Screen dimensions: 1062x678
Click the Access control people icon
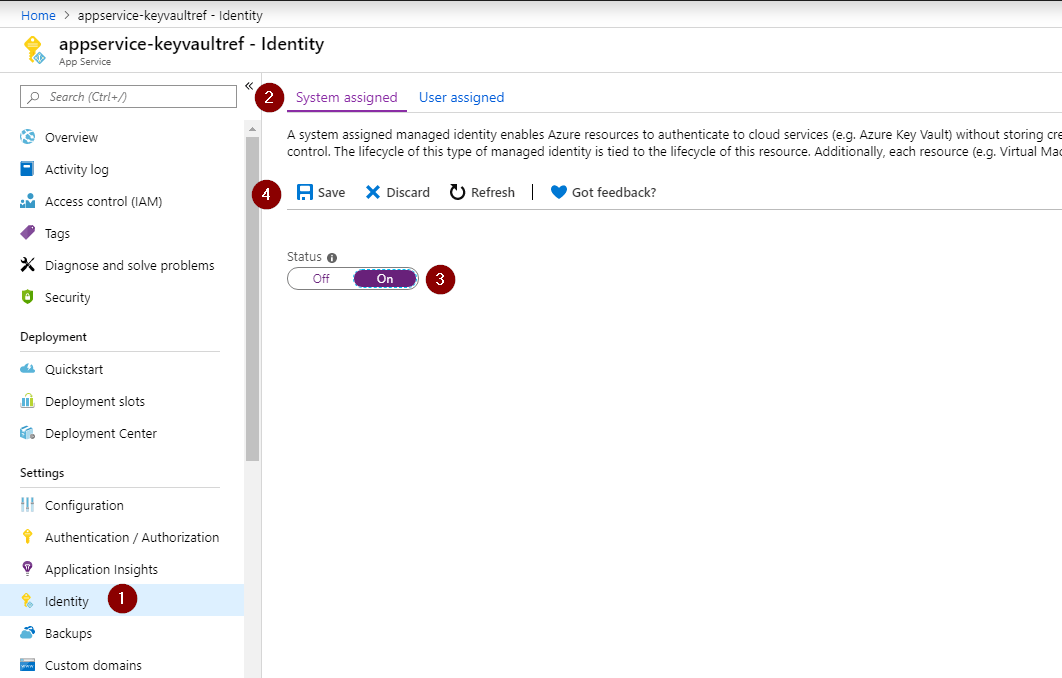(x=28, y=201)
